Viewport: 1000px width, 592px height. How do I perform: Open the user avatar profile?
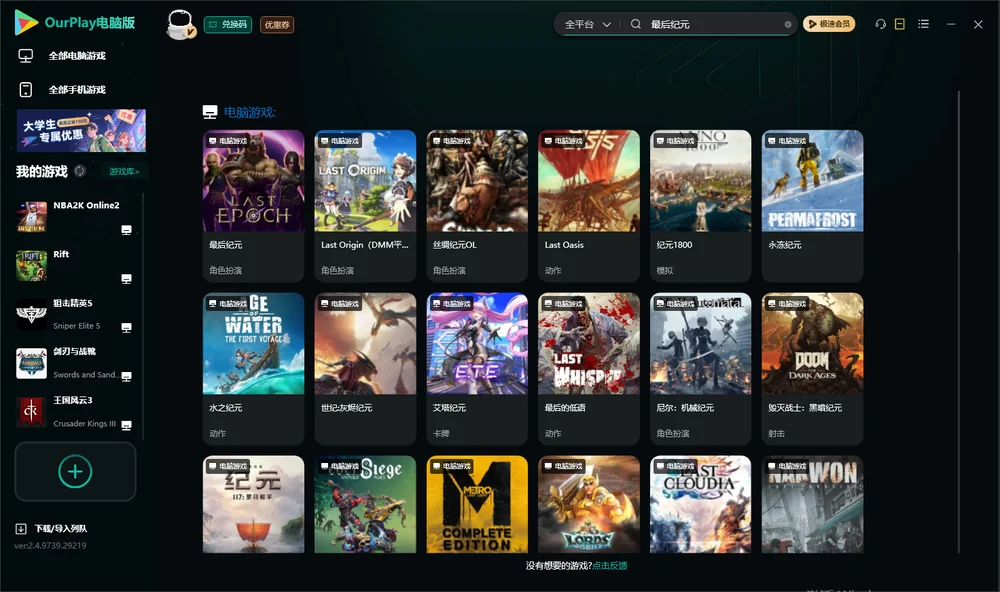click(x=180, y=25)
